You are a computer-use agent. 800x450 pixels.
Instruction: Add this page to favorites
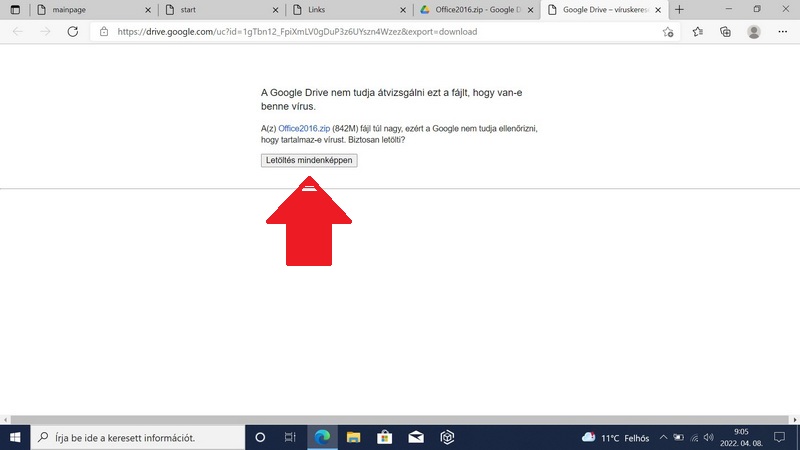[668, 32]
